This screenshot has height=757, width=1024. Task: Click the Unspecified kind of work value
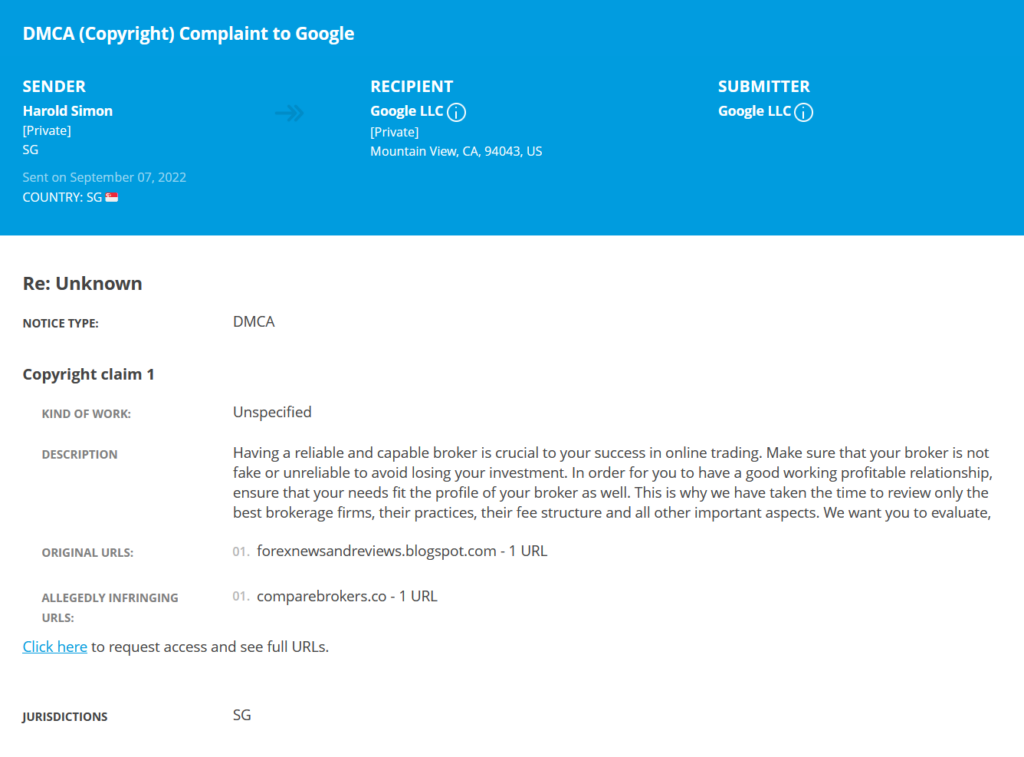[x=272, y=412]
